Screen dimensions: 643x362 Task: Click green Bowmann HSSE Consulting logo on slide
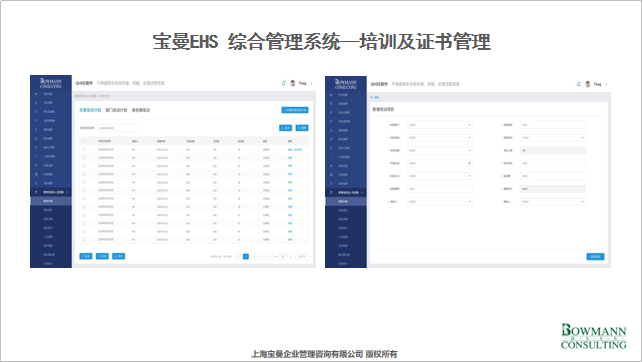593,336
